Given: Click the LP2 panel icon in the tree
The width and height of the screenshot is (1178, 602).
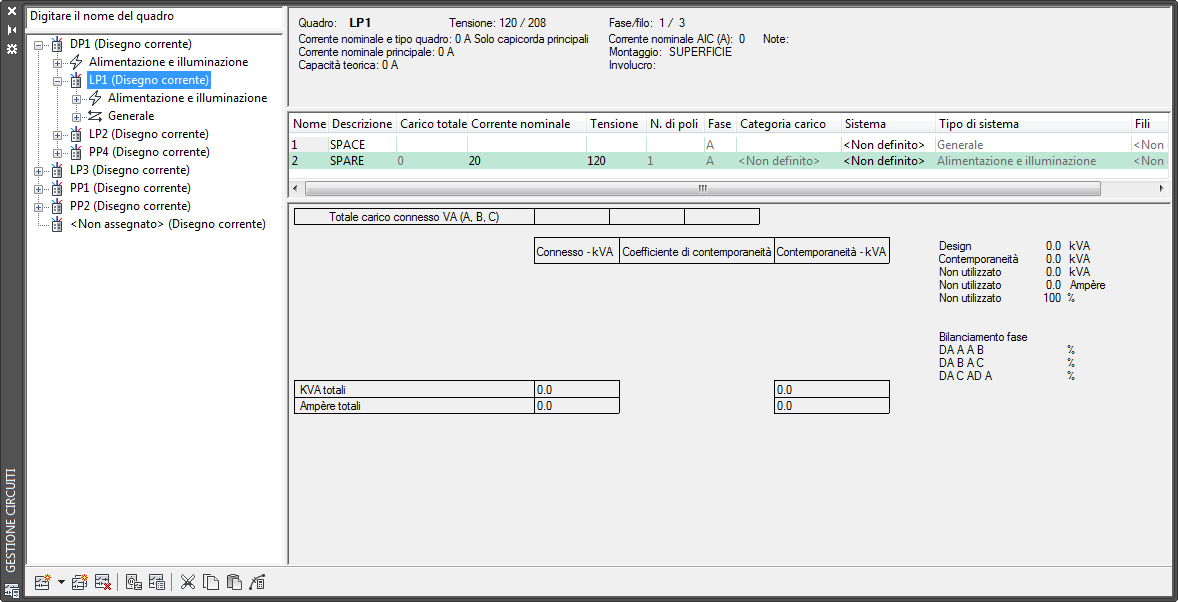Looking at the screenshot, I should point(76,134).
